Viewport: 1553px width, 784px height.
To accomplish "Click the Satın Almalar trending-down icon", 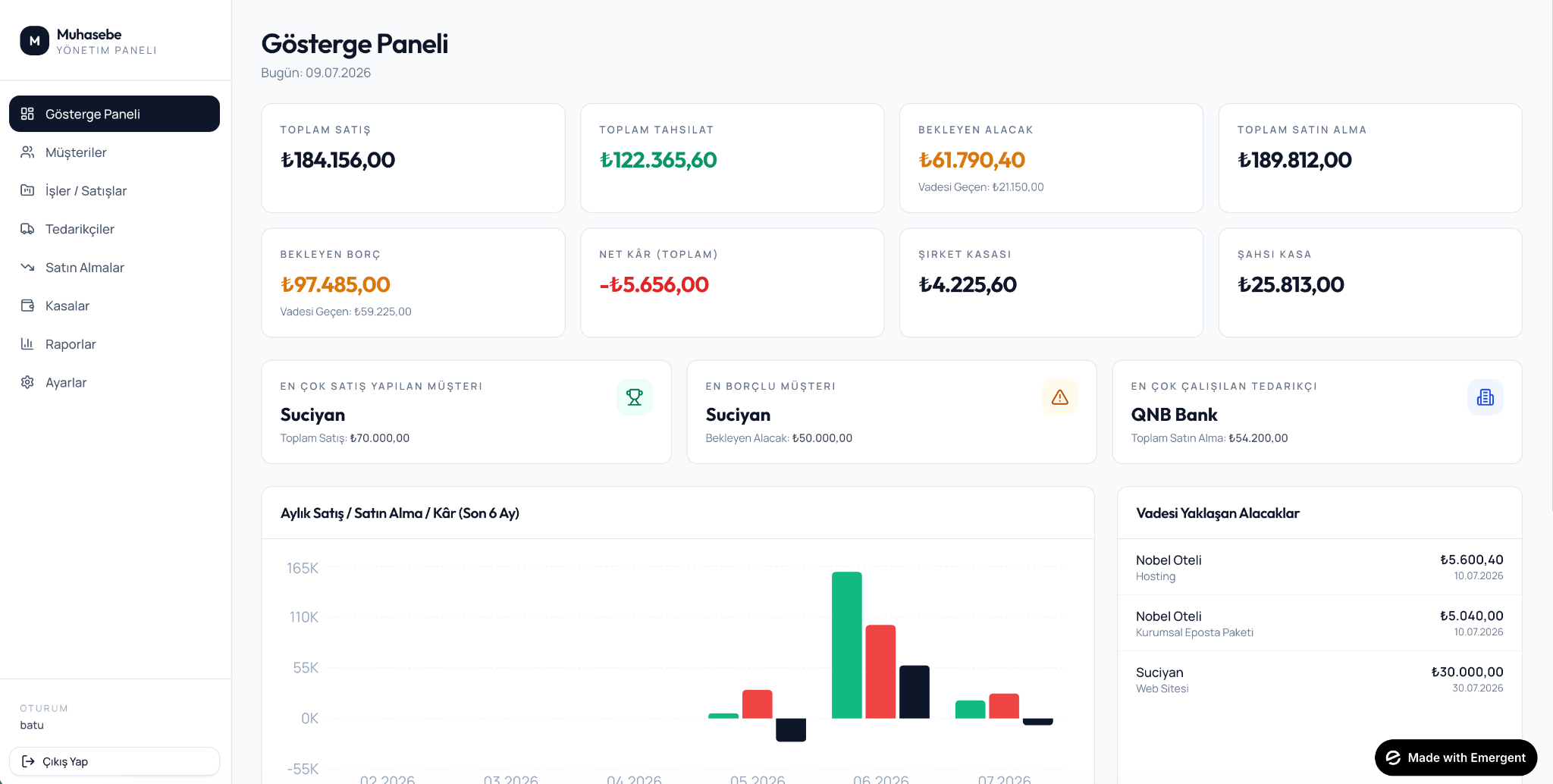I will coord(27,267).
